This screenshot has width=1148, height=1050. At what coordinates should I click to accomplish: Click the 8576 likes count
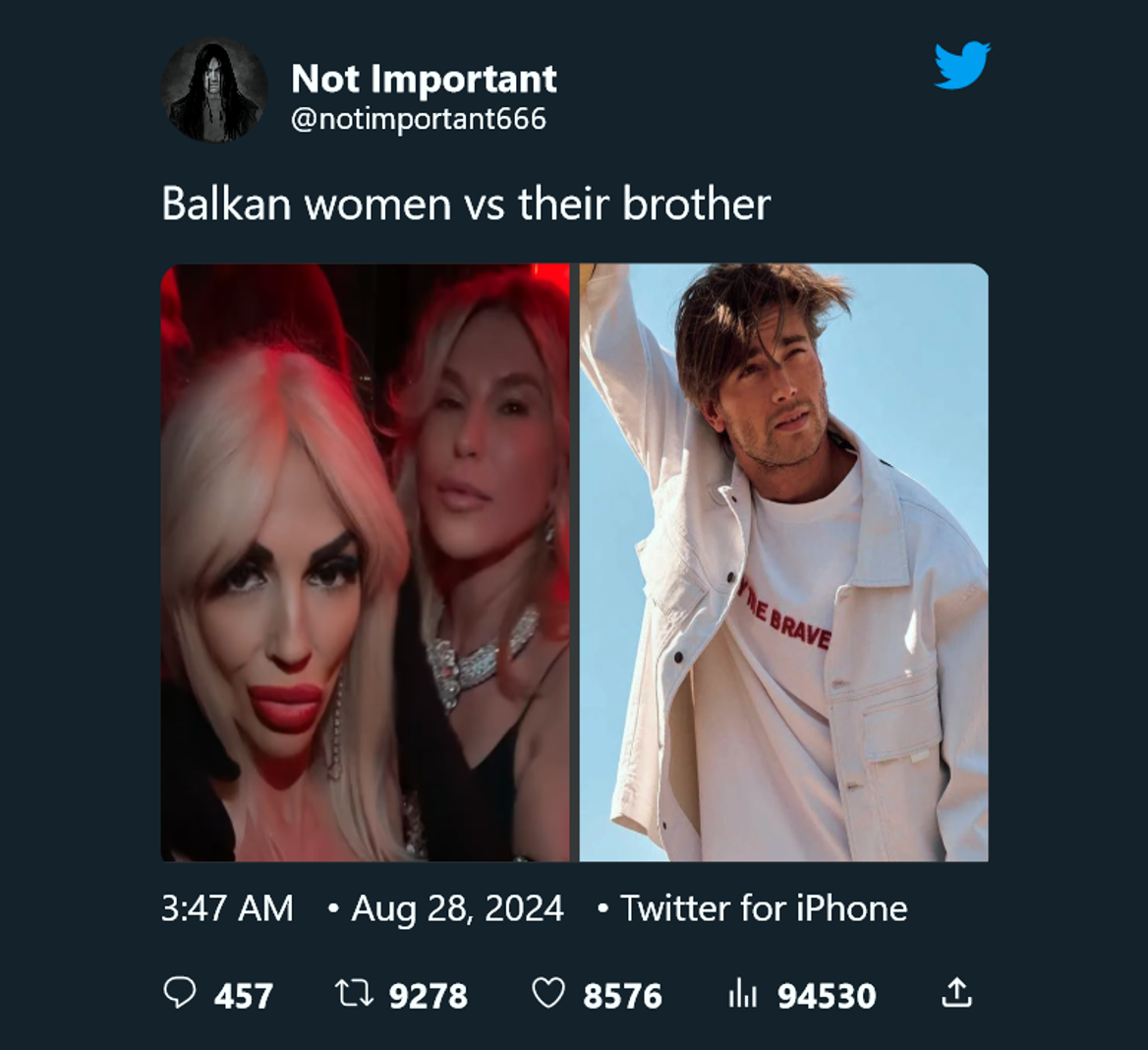(x=622, y=996)
